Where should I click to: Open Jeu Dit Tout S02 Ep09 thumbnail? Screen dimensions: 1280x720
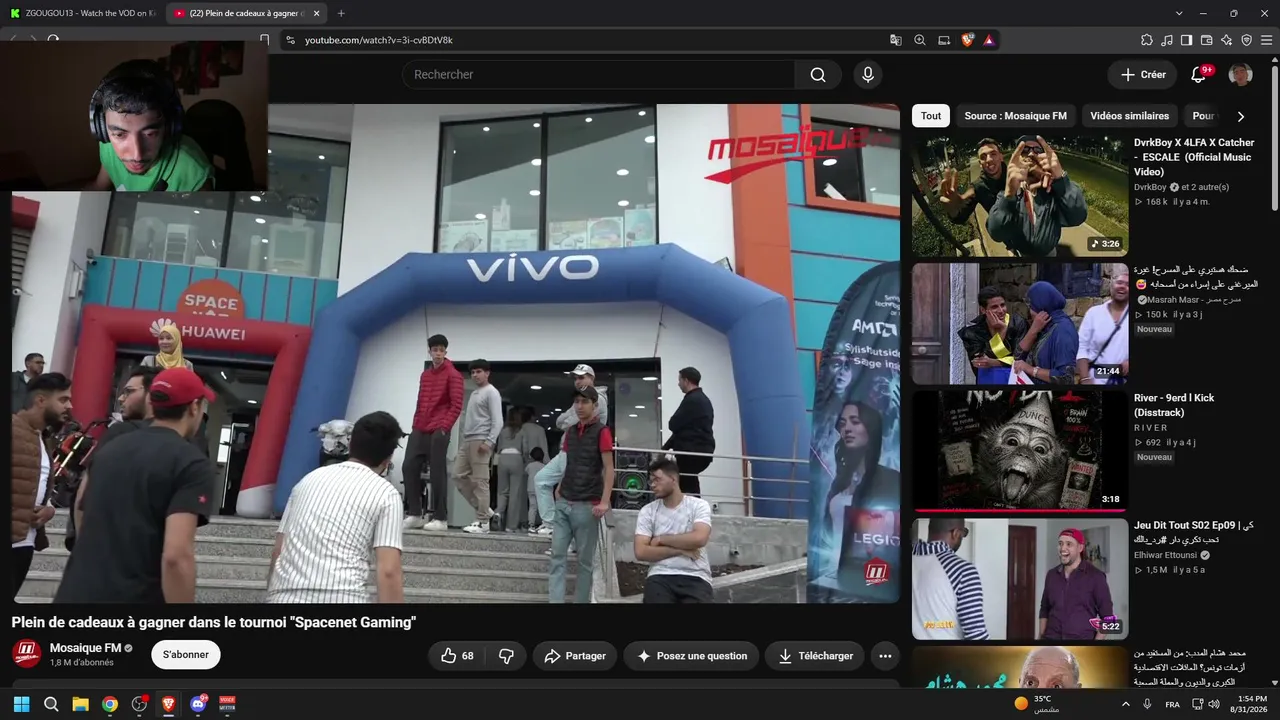pos(1020,579)
